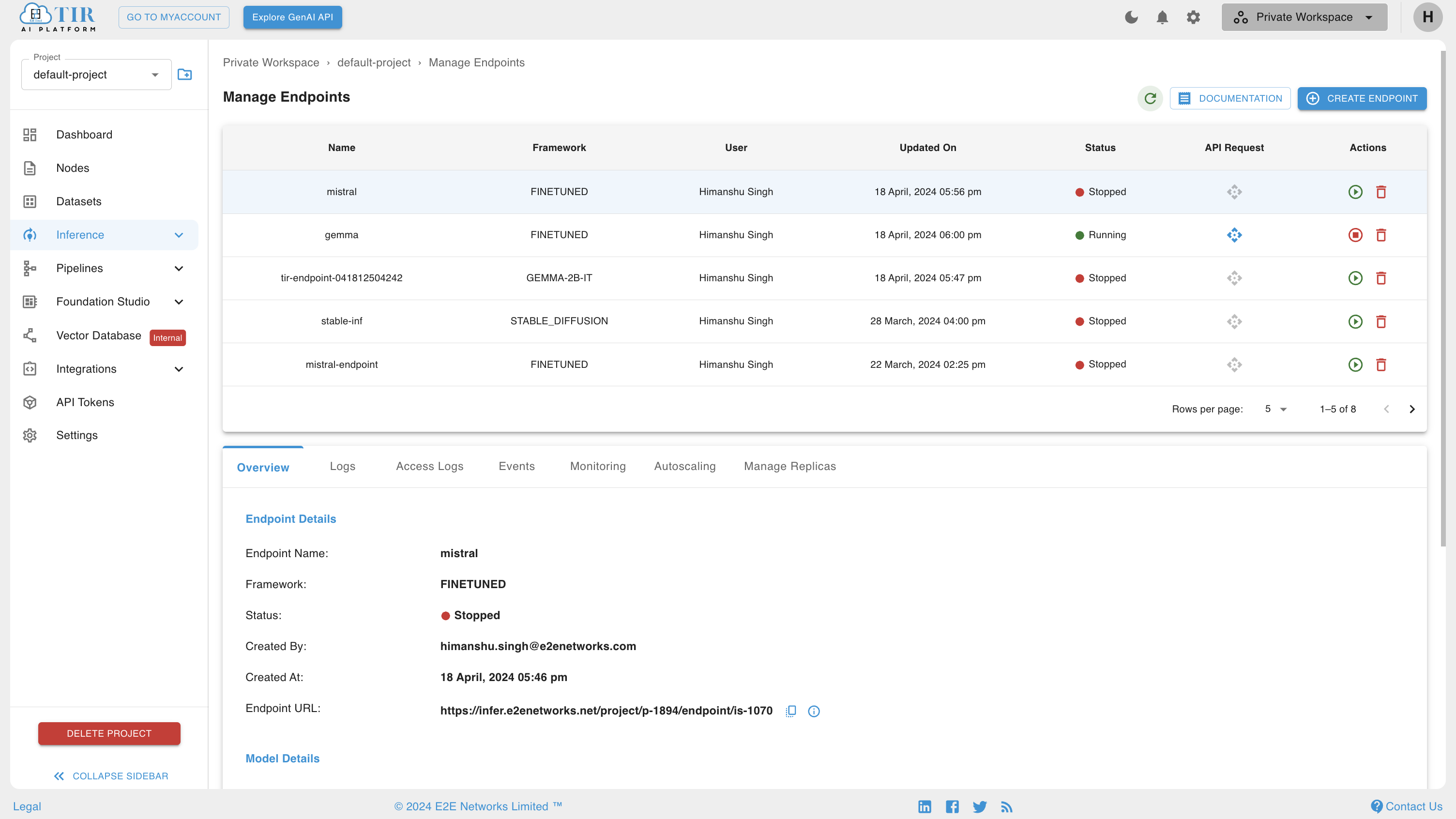Toggle dark mode moon icon
The height and width of the screenshot is (819, 1456).
point(1131,17)
